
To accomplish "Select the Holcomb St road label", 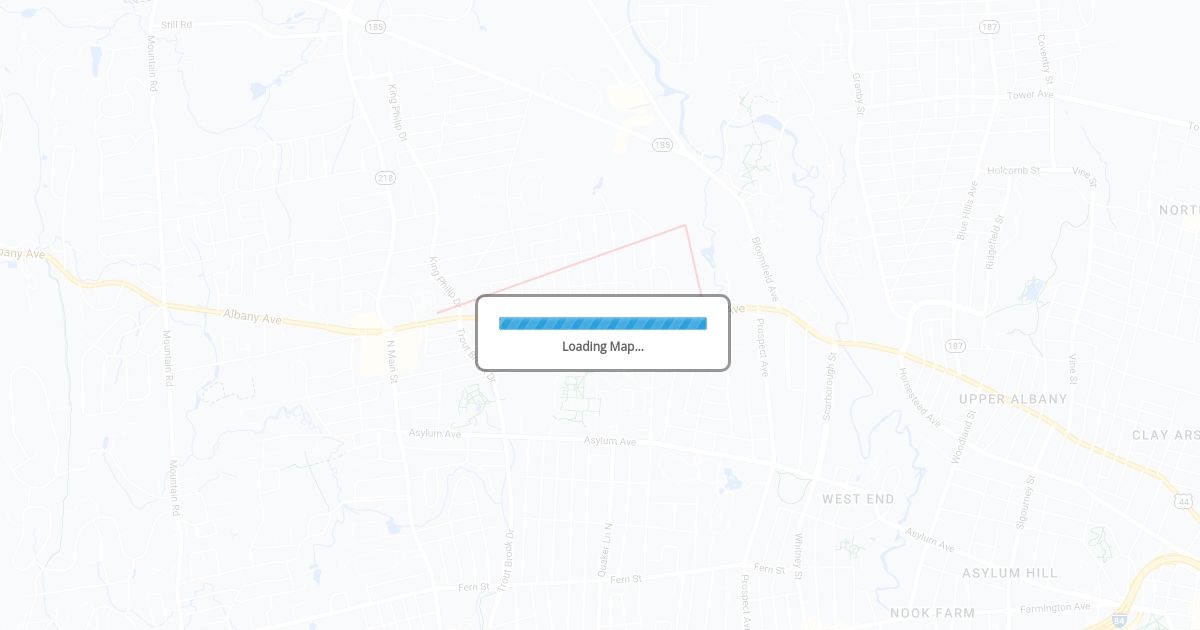I will point(1014,171).
